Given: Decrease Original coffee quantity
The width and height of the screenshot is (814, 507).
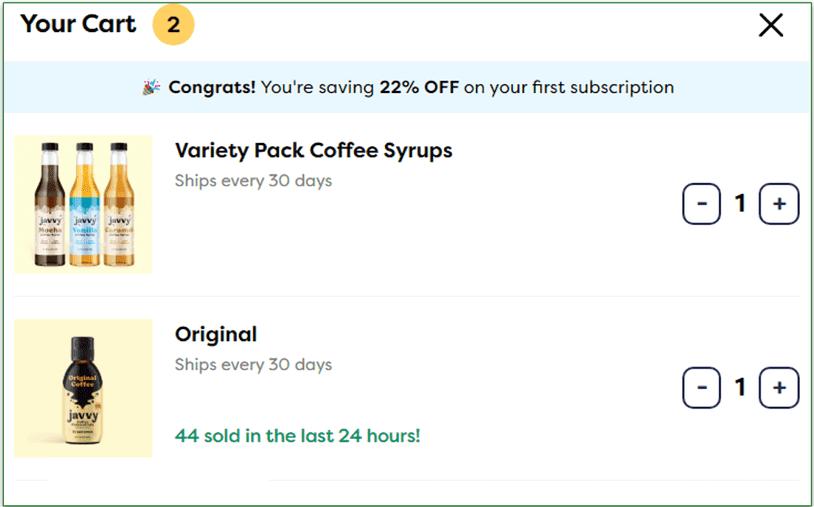Looking at the screenshot, I should coord(702,388).
